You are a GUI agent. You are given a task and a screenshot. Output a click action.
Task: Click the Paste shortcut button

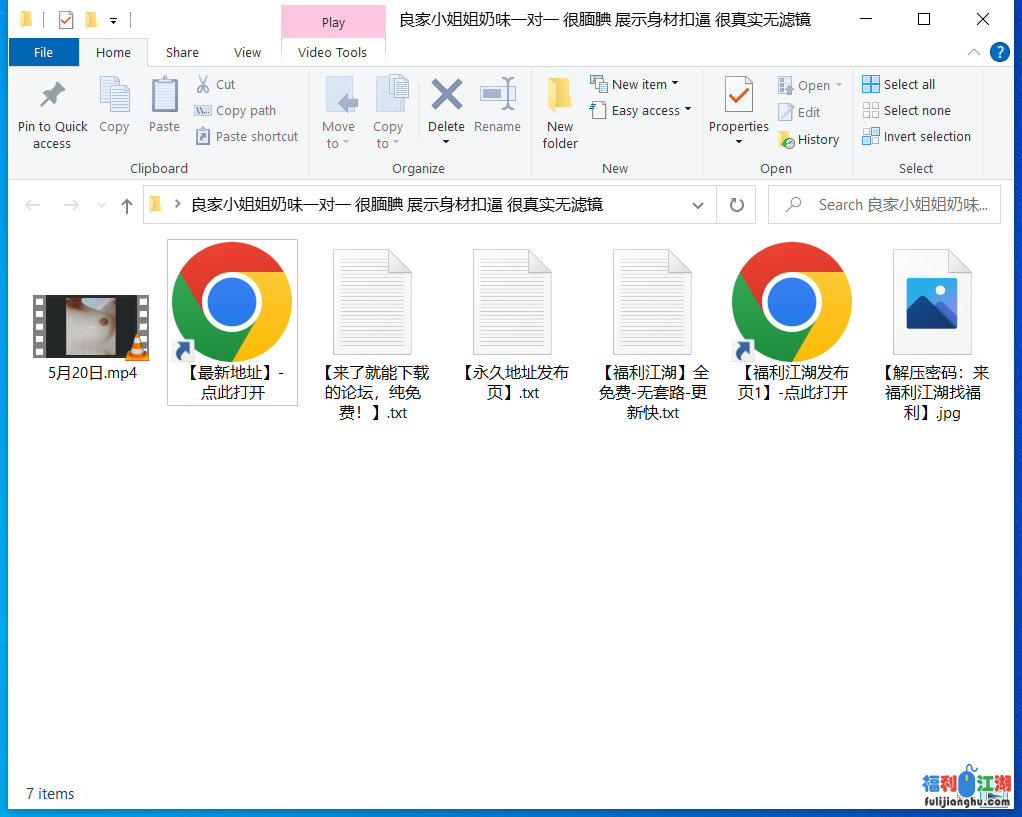[x=247, y=137]
